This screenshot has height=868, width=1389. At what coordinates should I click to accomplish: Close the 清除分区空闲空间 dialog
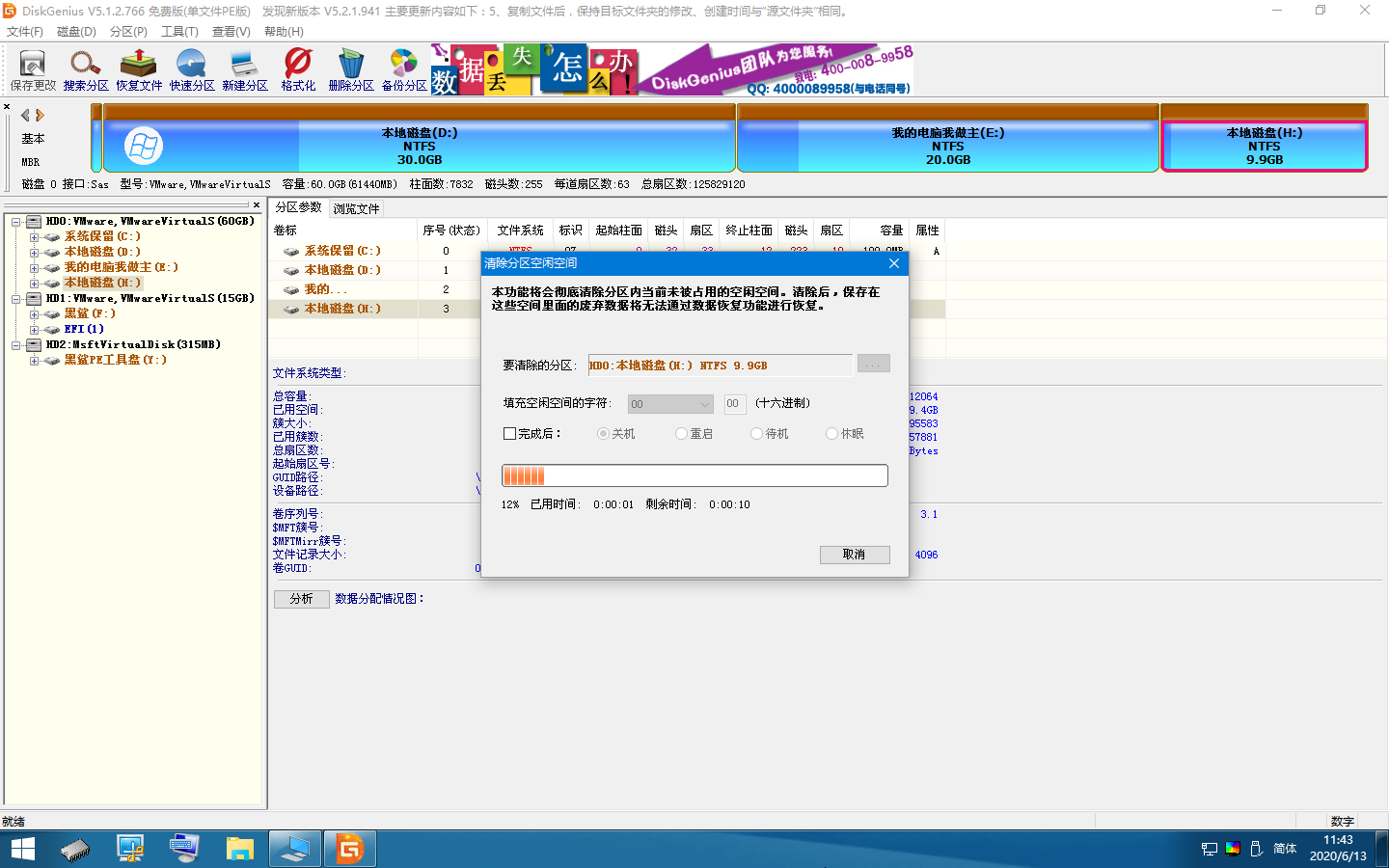coord(894,263)
